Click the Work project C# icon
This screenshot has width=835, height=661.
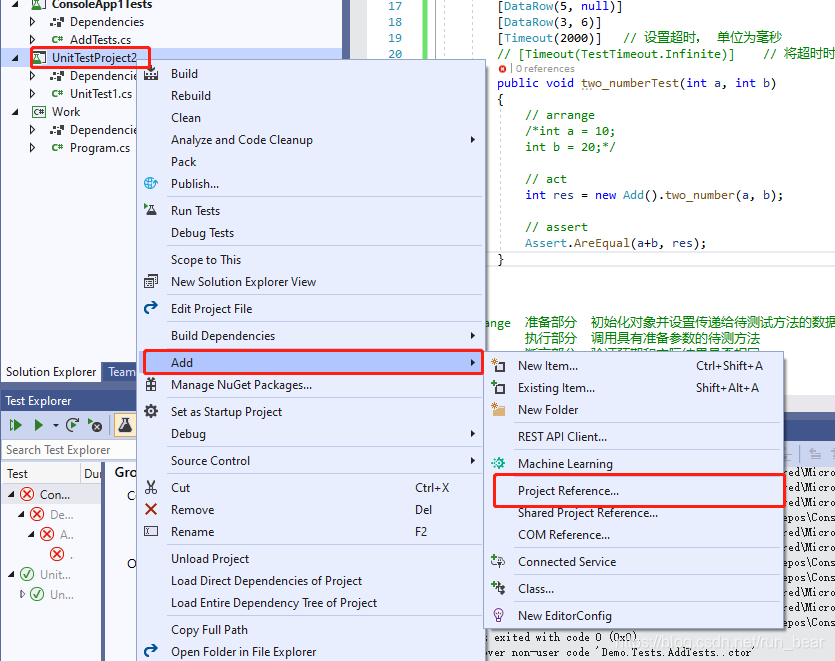[39, 112]
